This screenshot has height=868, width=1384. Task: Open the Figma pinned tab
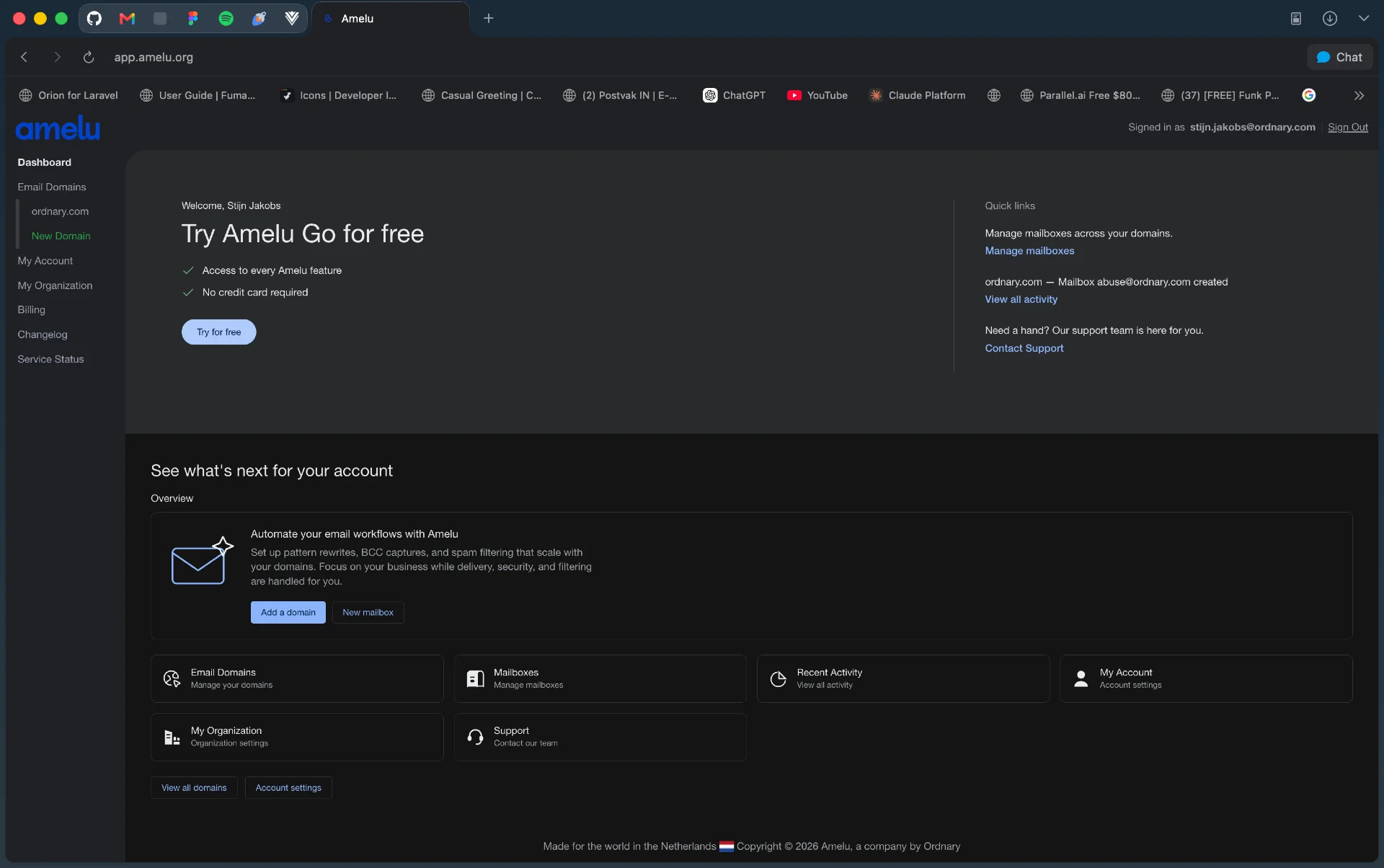click(x=192, y=19)
